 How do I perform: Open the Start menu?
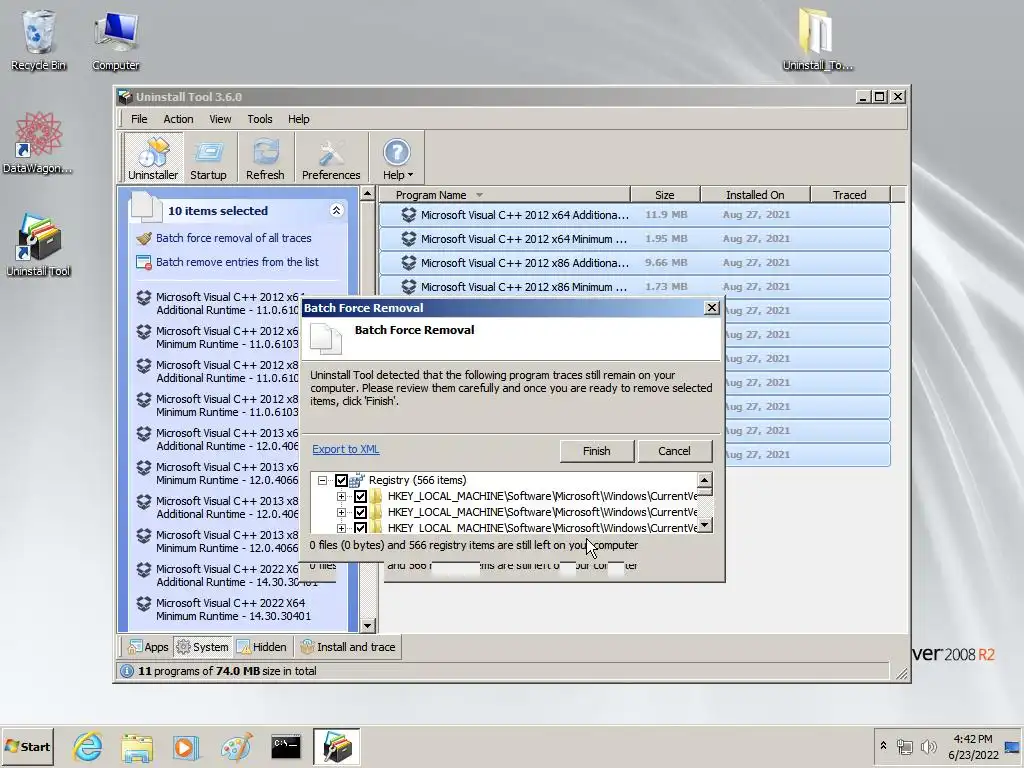27,746
